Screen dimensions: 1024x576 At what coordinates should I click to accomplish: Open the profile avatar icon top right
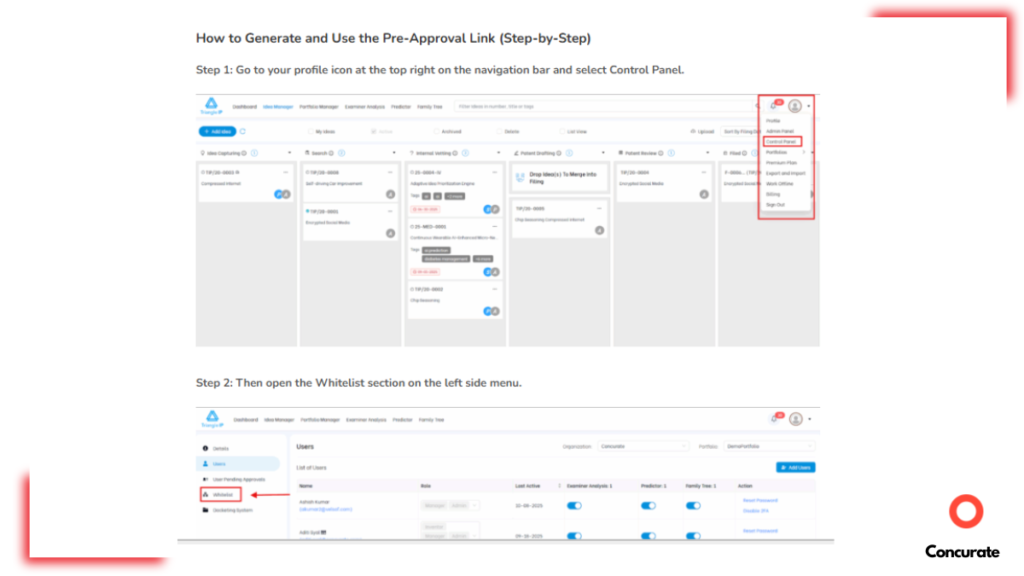[795, 107]
